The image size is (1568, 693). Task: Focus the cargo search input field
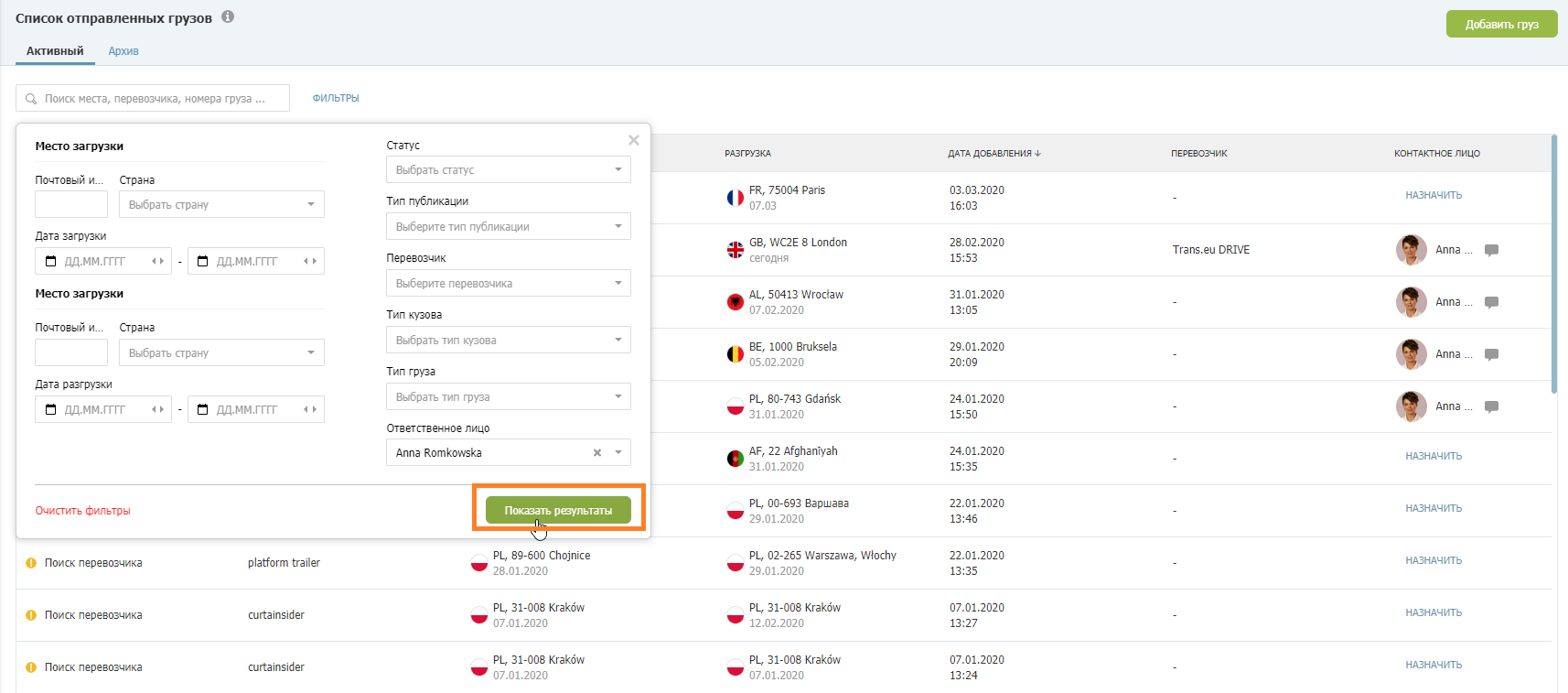pyautogui.click(x=153, y=98)
